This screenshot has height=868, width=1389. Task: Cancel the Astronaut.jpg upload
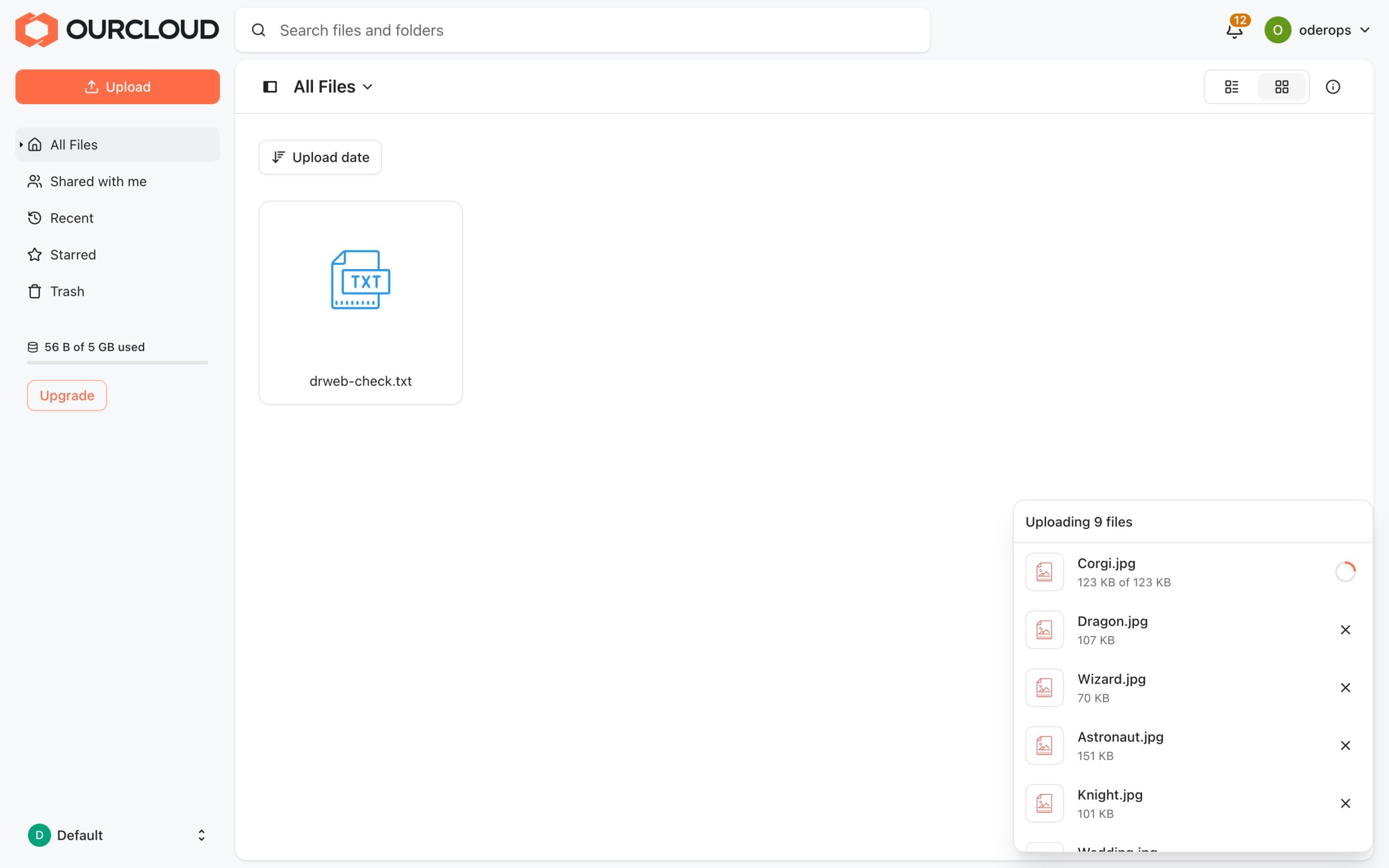[1345, 746]
